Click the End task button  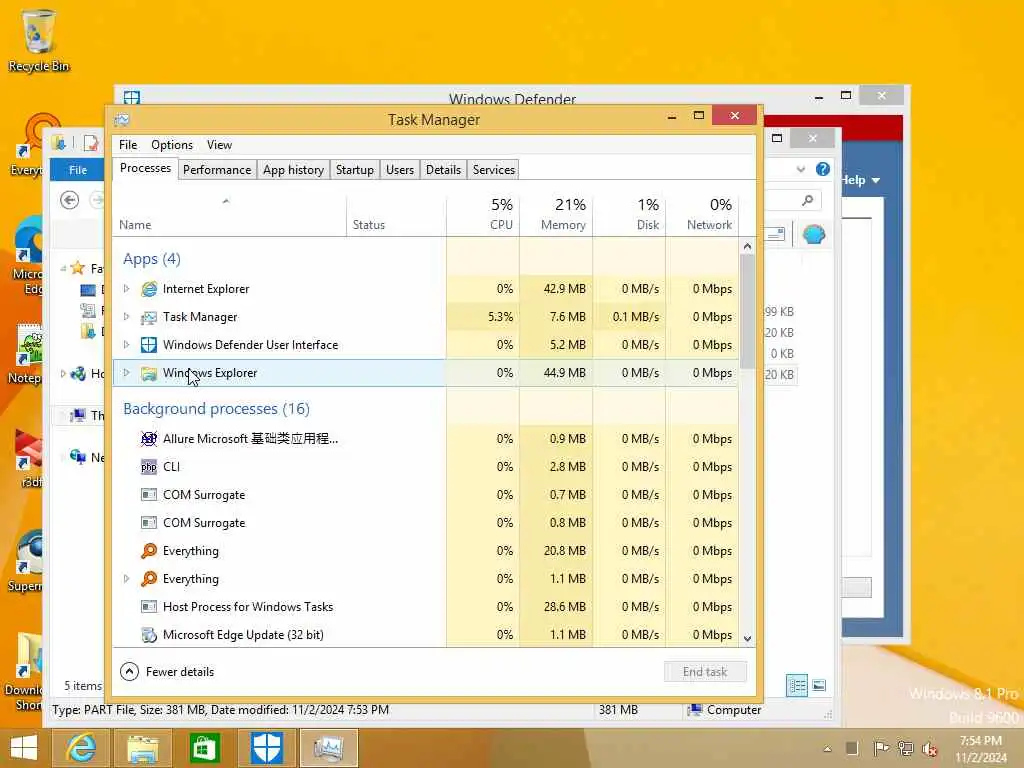click(705, 671)
